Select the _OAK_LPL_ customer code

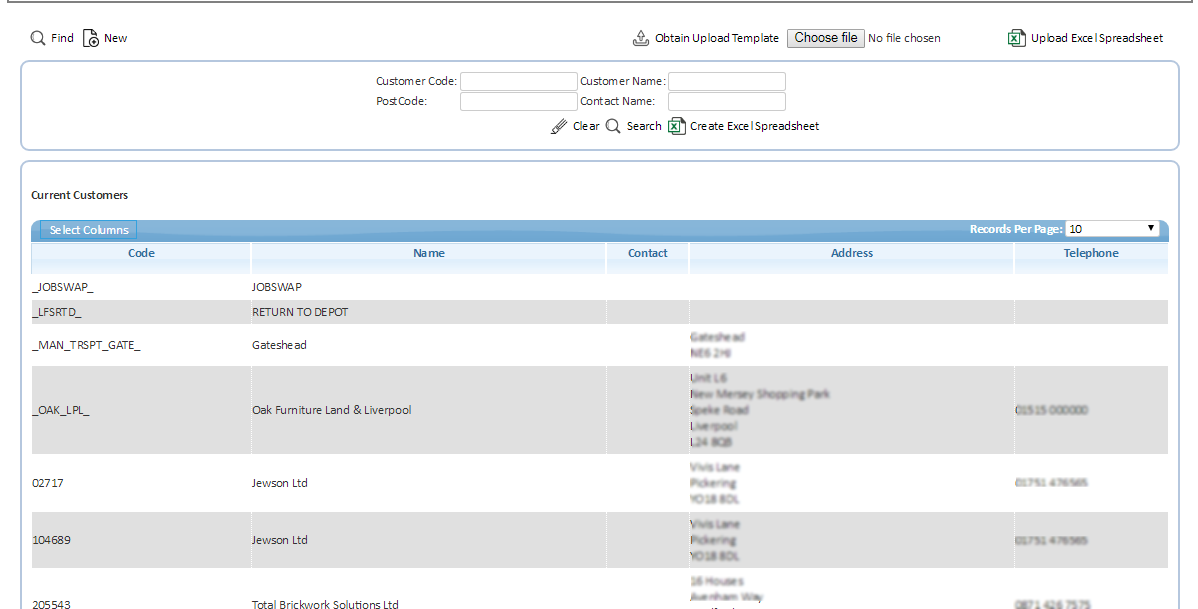pyautogui.click(x=61, y=410)
